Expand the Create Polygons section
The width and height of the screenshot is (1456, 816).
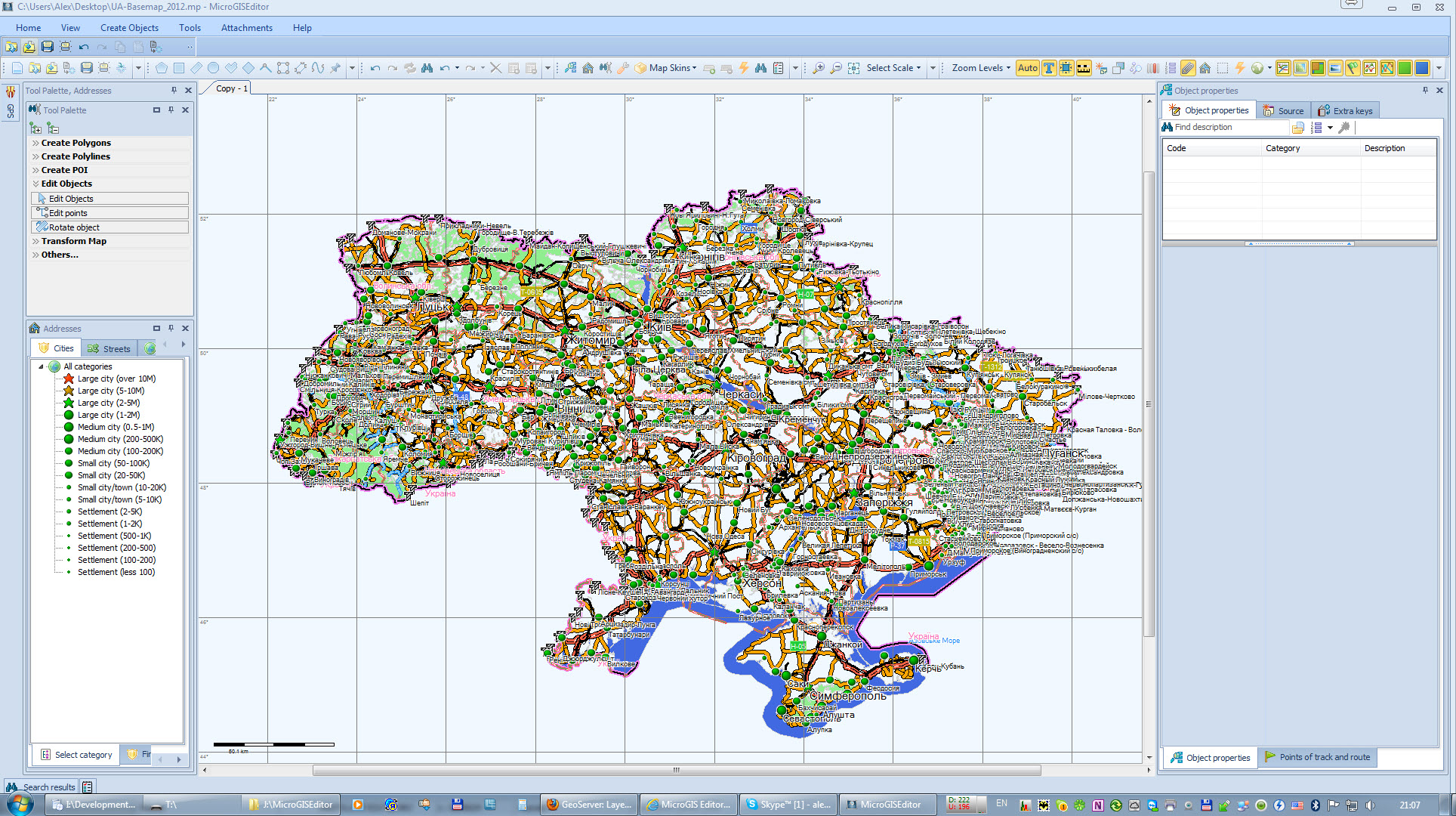click(76, 143)
